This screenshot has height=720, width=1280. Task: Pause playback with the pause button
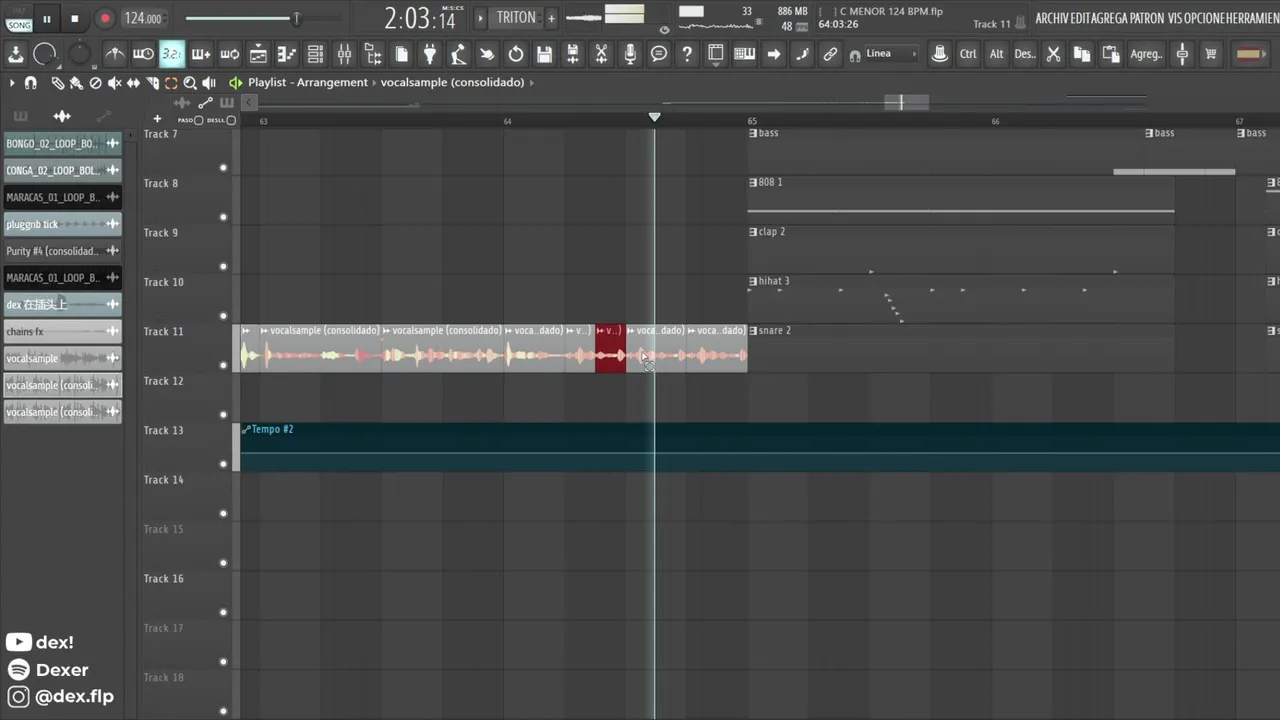coord(47,19)
